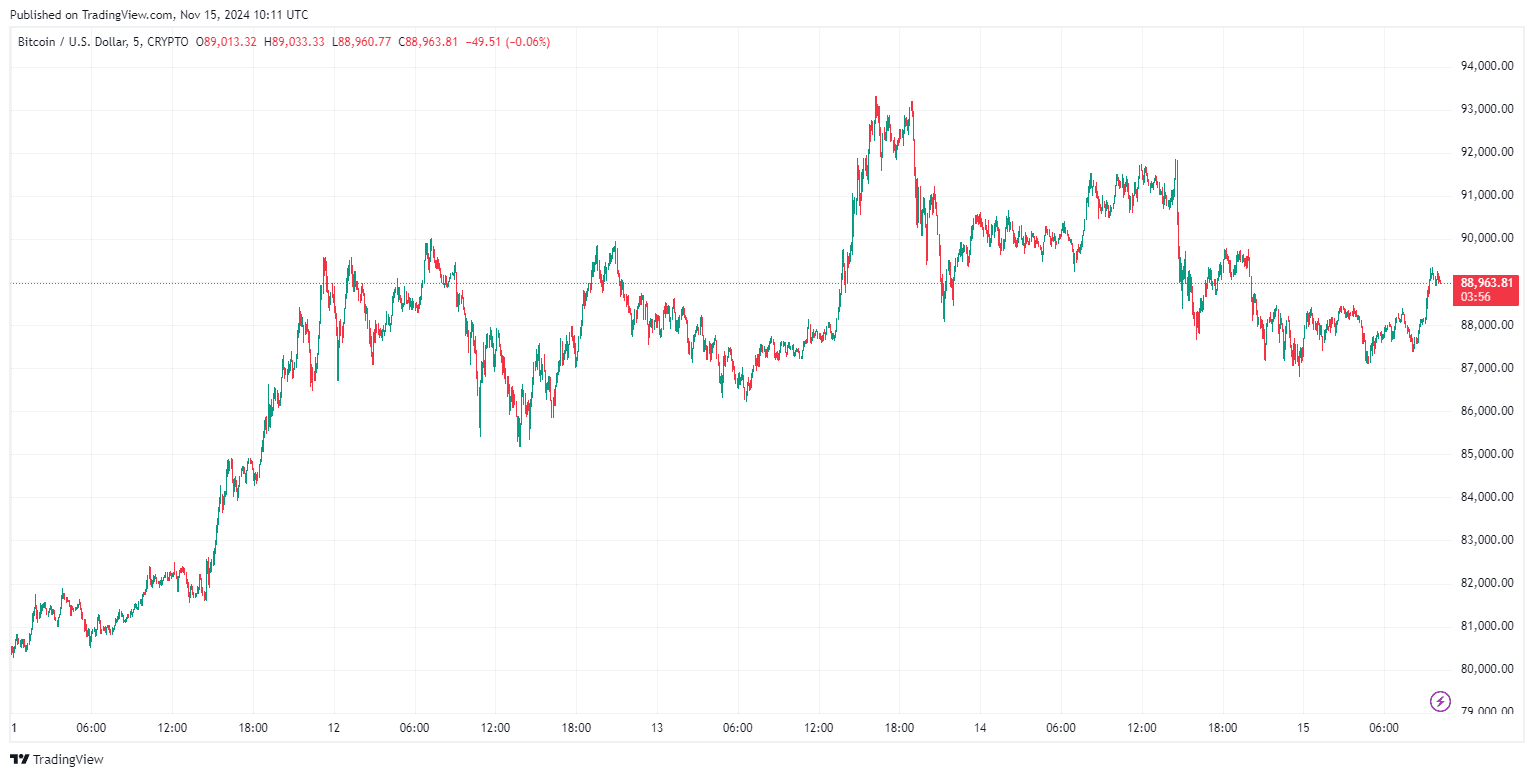This screenshot has width=1534, height=777.
Task: Click the close value C88,963.81
Action: tap(428, 42)
